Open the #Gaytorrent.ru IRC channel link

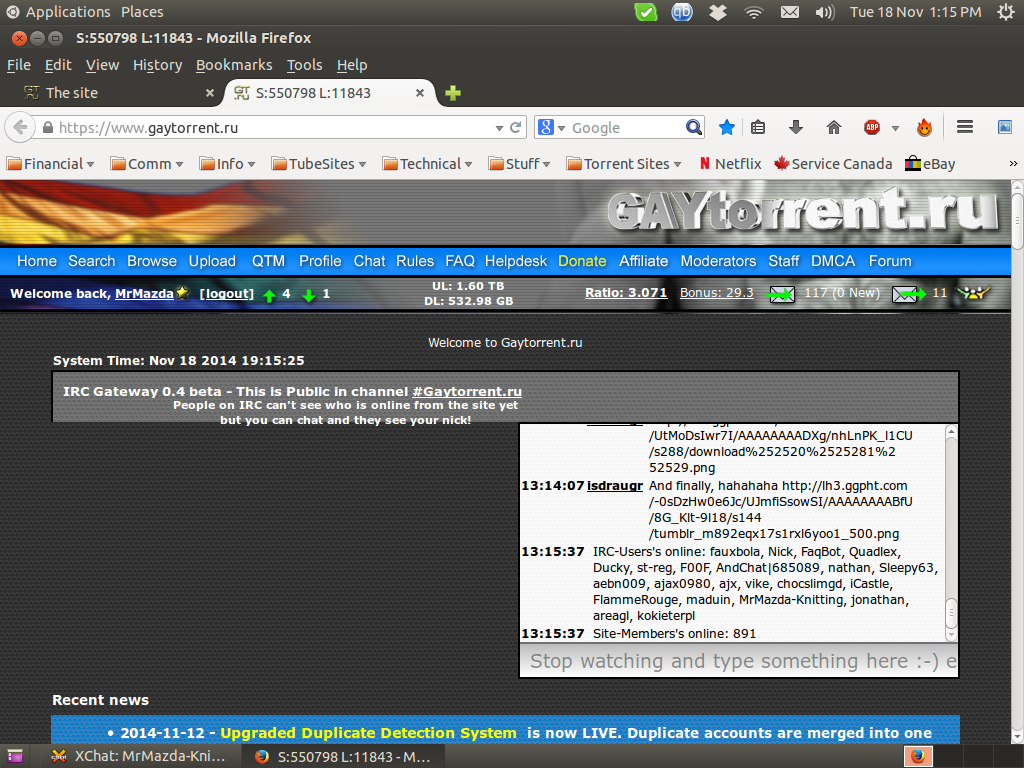[466, 392]
